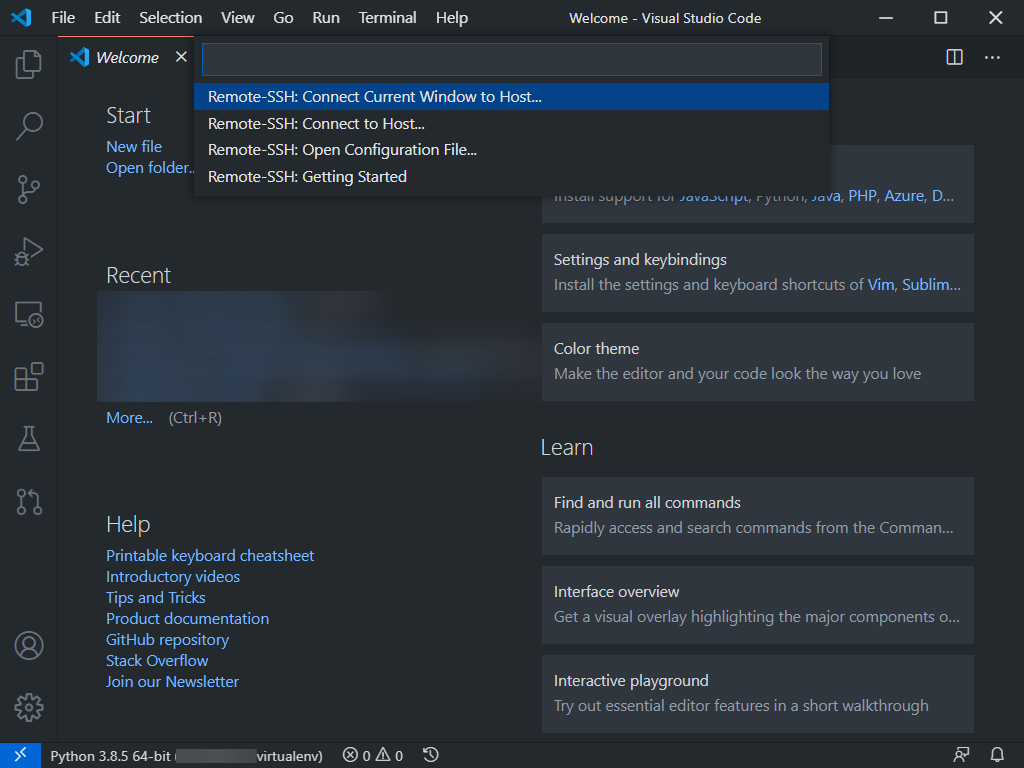Open Tips and Tricks link
The width and height of the screenshot is (1024, 768).
click(155, 598)
